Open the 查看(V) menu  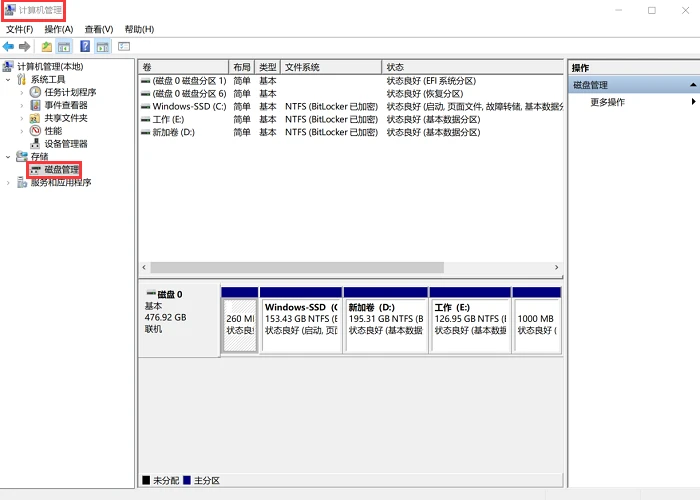click(99, 29)
